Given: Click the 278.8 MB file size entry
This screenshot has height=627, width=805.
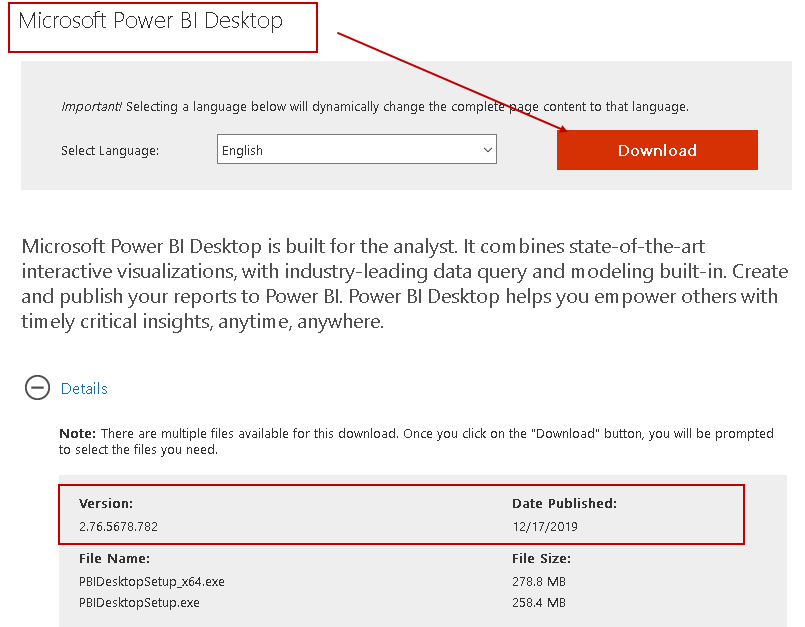Looking at the screenshot, I should point(539,580).
